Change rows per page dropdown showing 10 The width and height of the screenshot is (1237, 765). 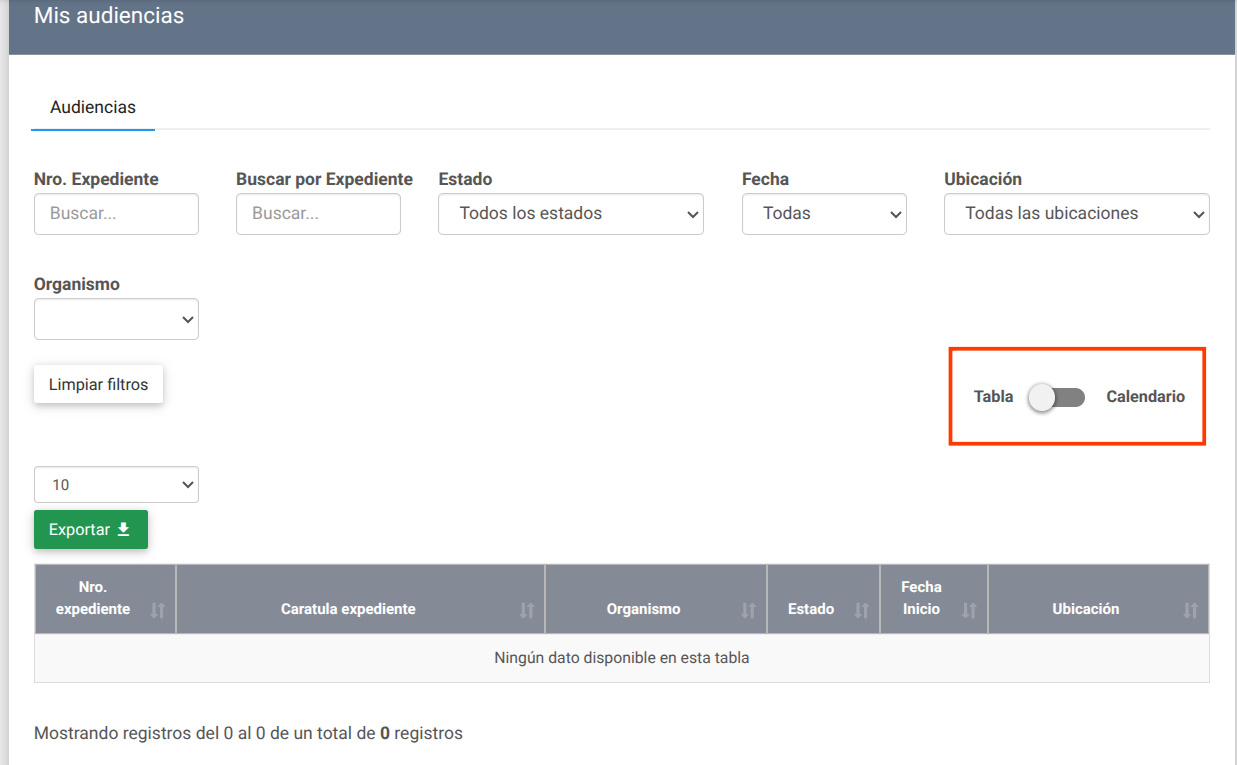pos(116,485)
